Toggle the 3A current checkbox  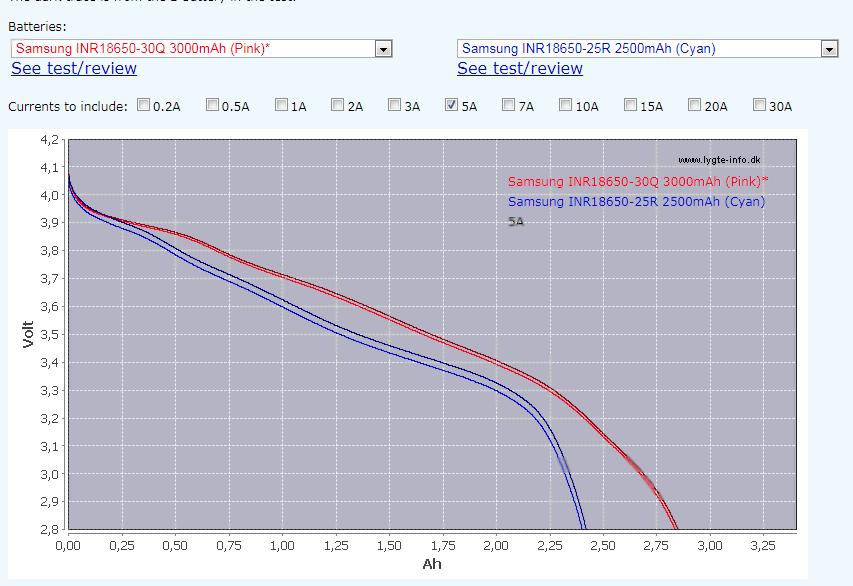click(395, 105)
